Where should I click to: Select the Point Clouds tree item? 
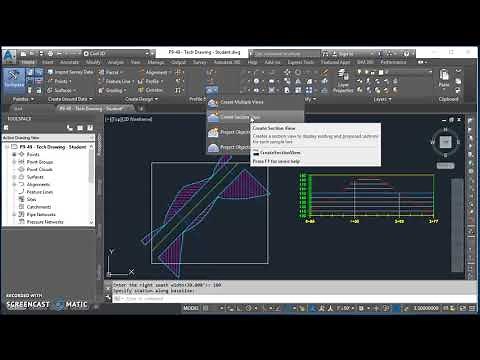(x=39, y=169)
